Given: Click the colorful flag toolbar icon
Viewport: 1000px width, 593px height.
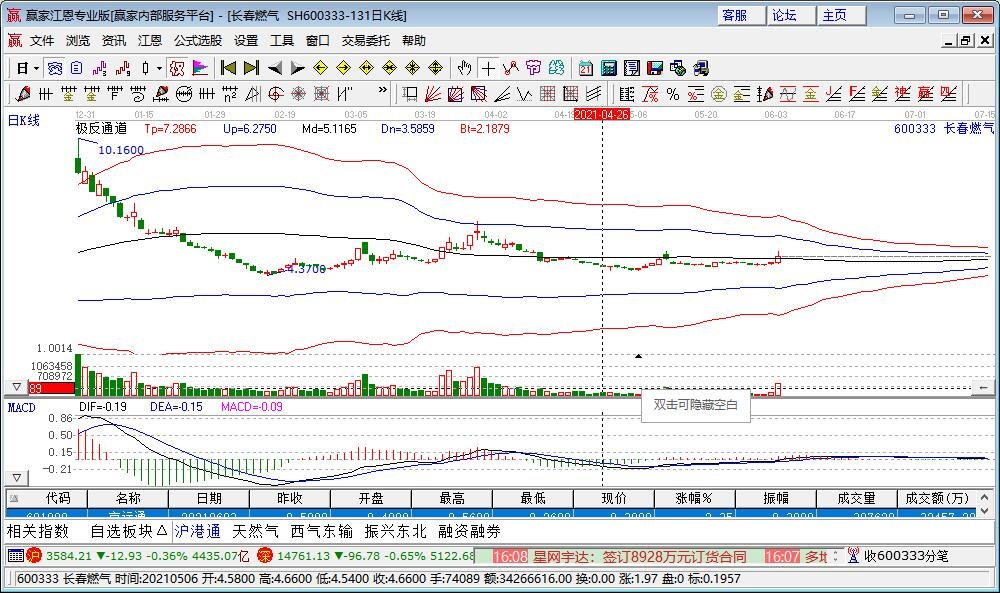Looking at the screenshot, I should (200, 68).
